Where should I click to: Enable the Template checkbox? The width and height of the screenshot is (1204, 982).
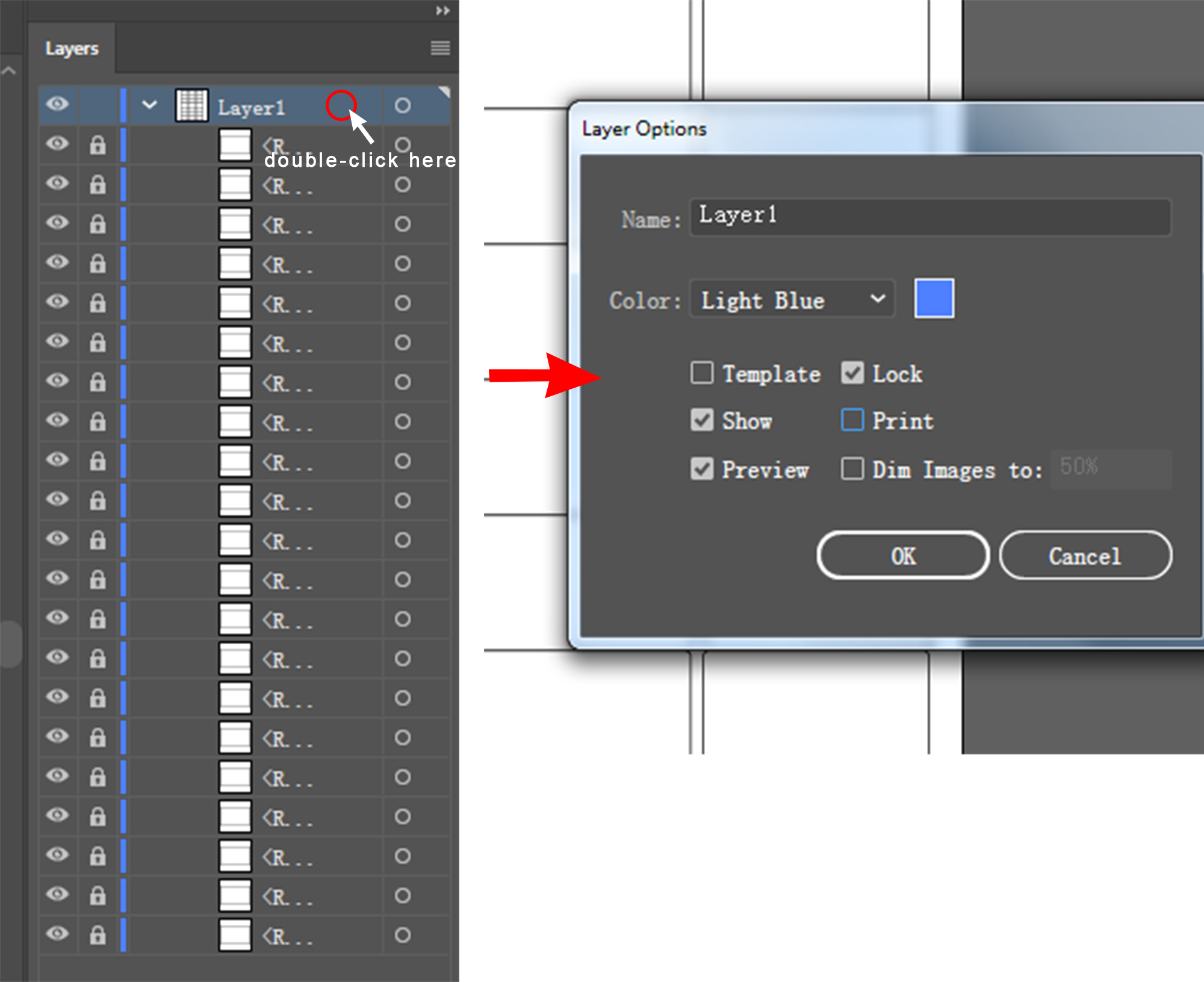(x=702, y=373)
